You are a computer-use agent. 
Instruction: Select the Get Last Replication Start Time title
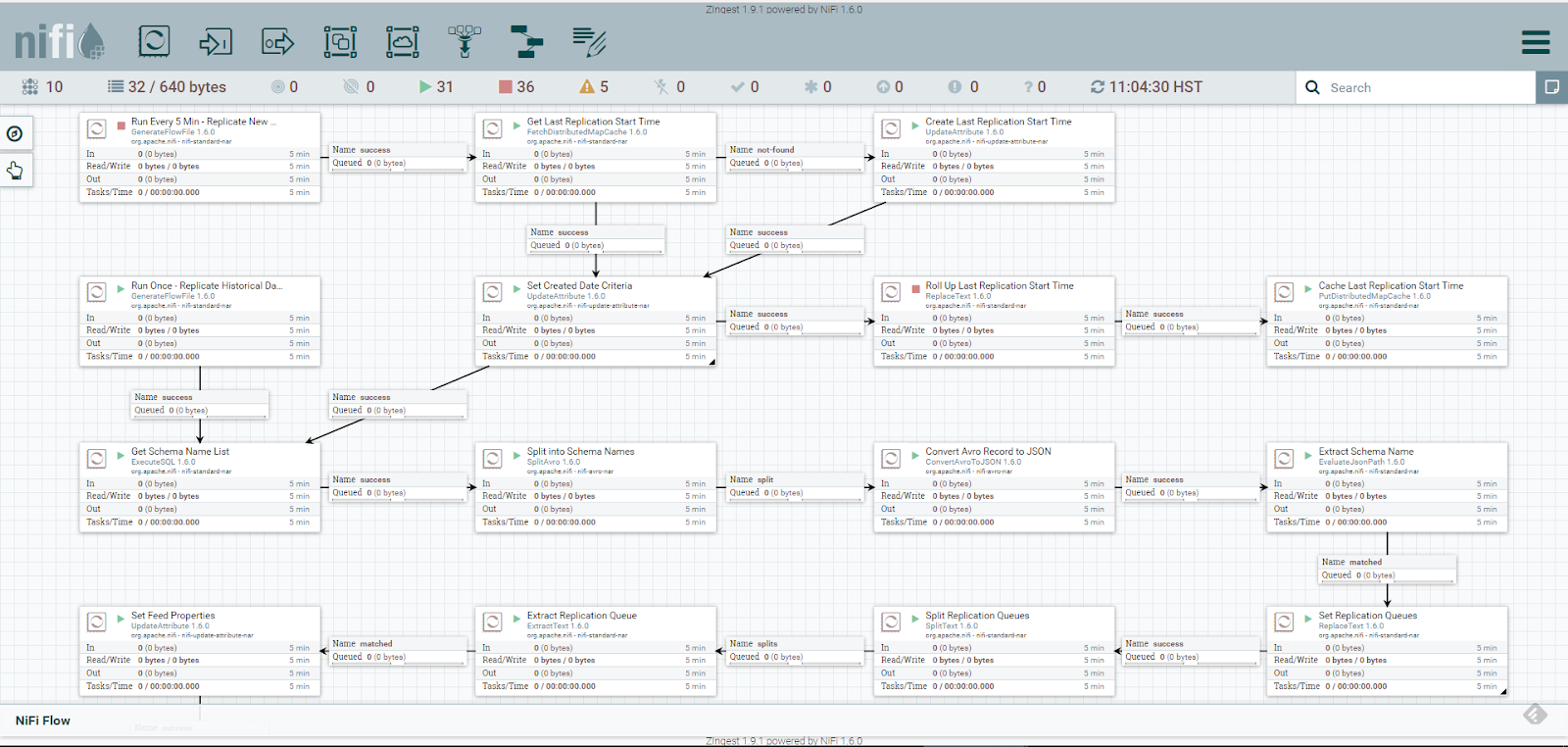point(594,122)
